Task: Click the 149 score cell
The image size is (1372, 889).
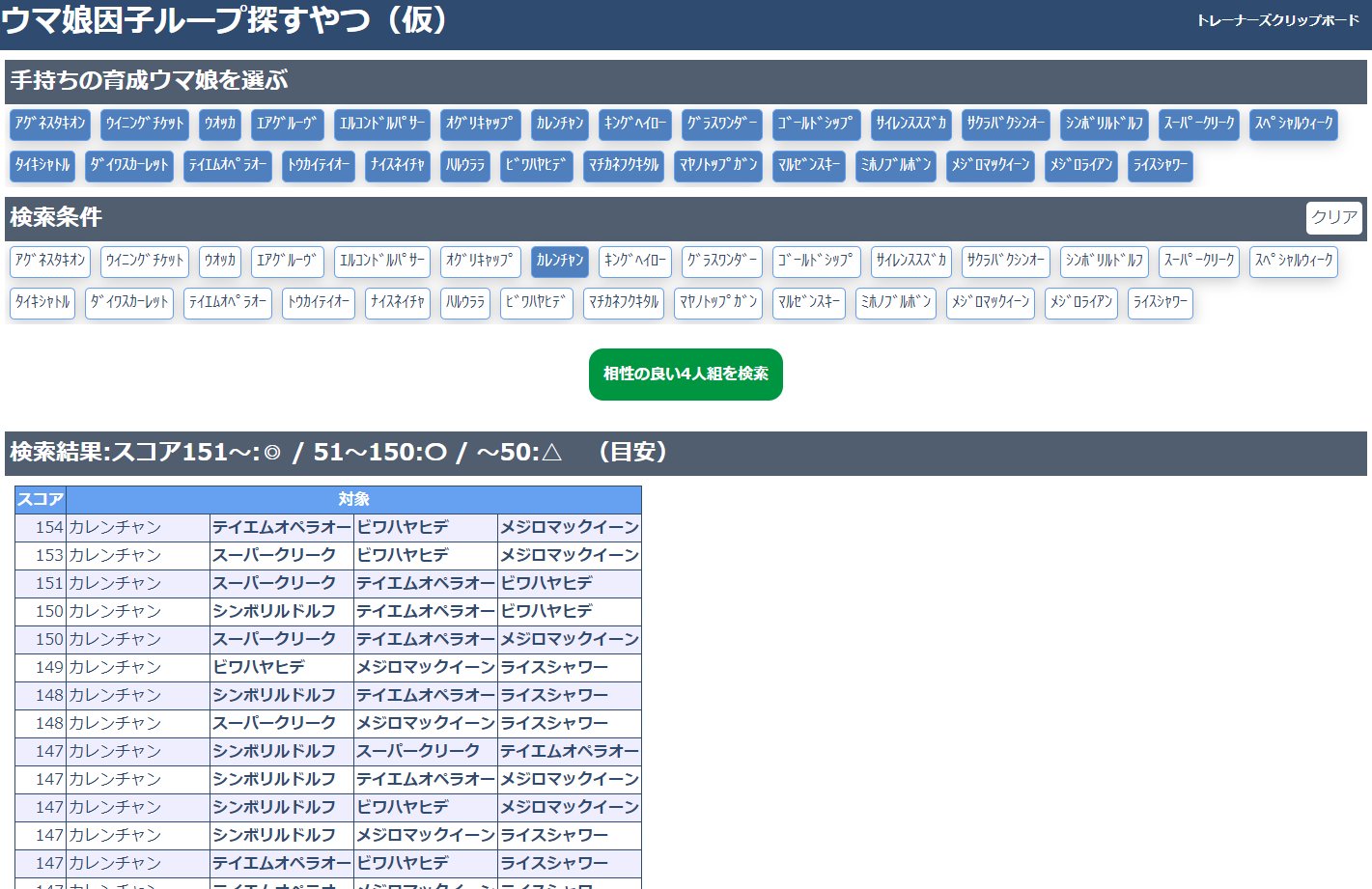Action: pyautogui.click(x=41, y=668)
